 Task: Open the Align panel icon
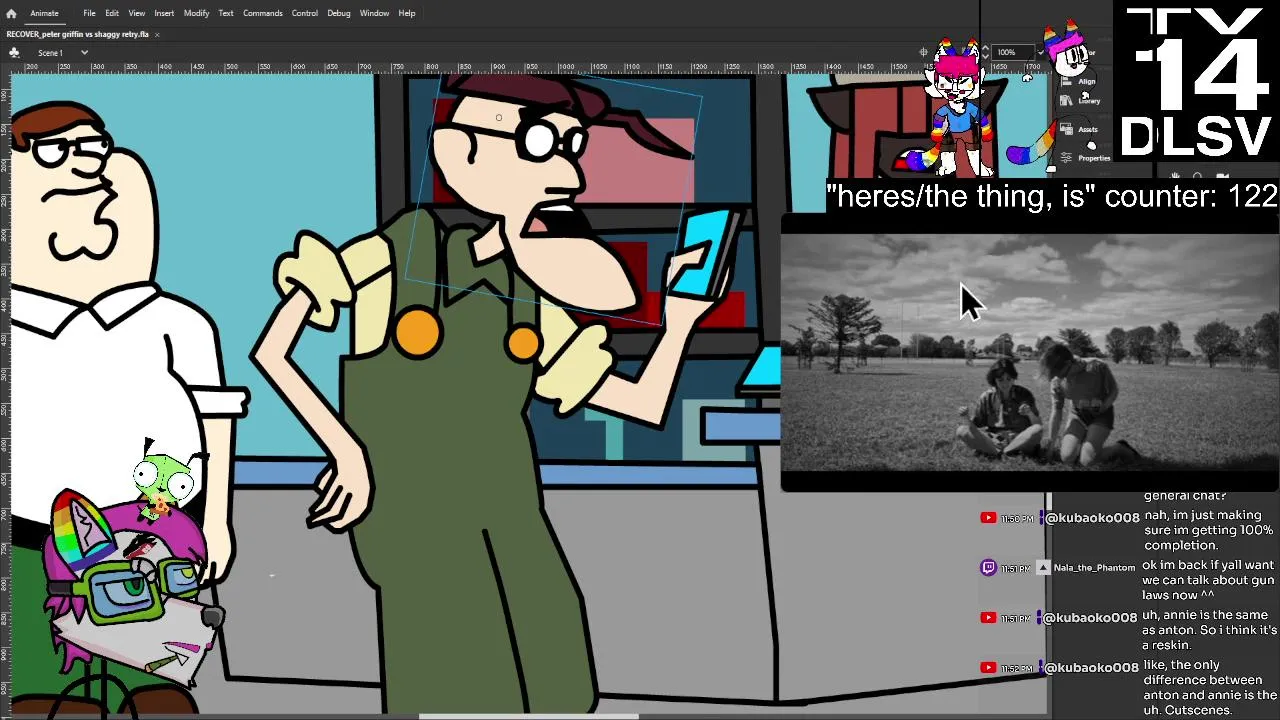[x=1066, y=81]
